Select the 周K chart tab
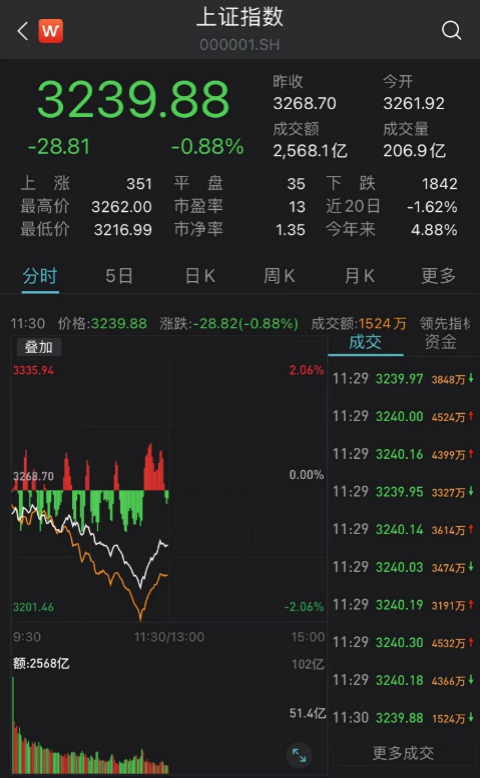The height and width of the screenshot is (778, 480). point(279,276)
